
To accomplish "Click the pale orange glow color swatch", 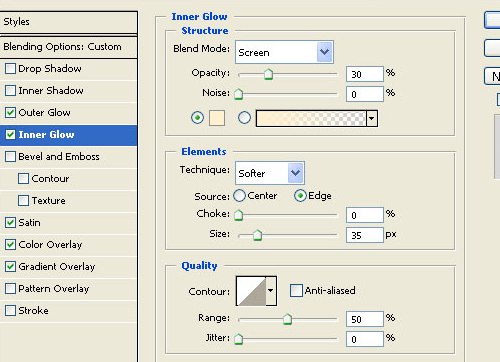I will [217, 118].
